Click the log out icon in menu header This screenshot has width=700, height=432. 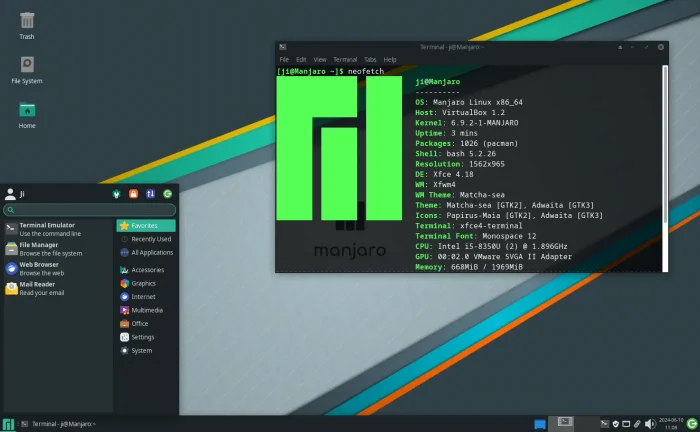(167, 194)
